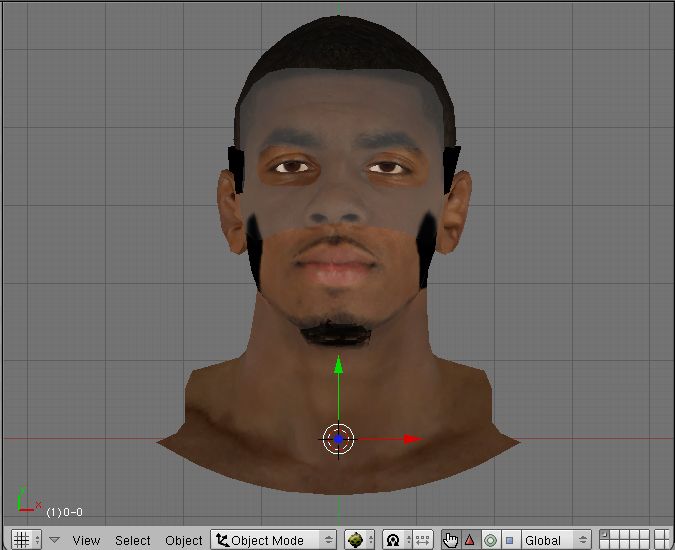This screenshot has width=675, height=550.
Task: Click the 3D cursor at the origin
Action: pos(339,438)
